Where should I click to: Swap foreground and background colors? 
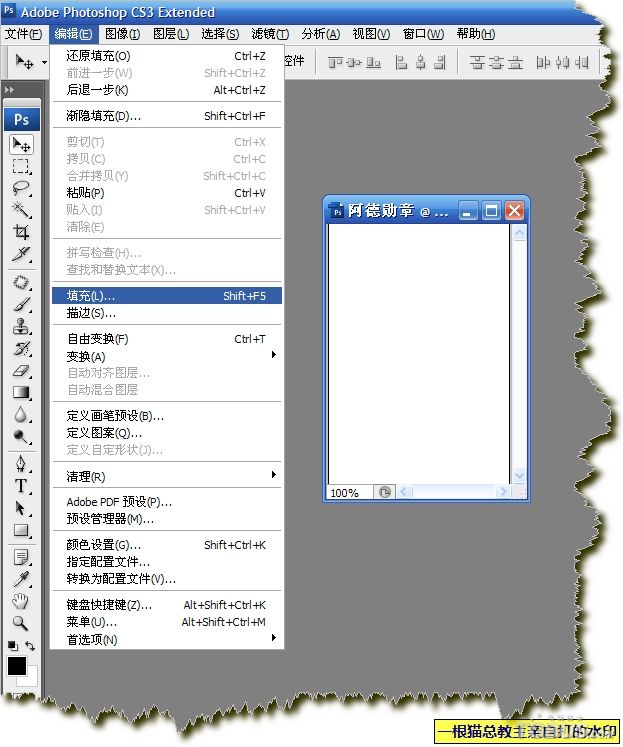pyautogui.click(x=30, y=646)
